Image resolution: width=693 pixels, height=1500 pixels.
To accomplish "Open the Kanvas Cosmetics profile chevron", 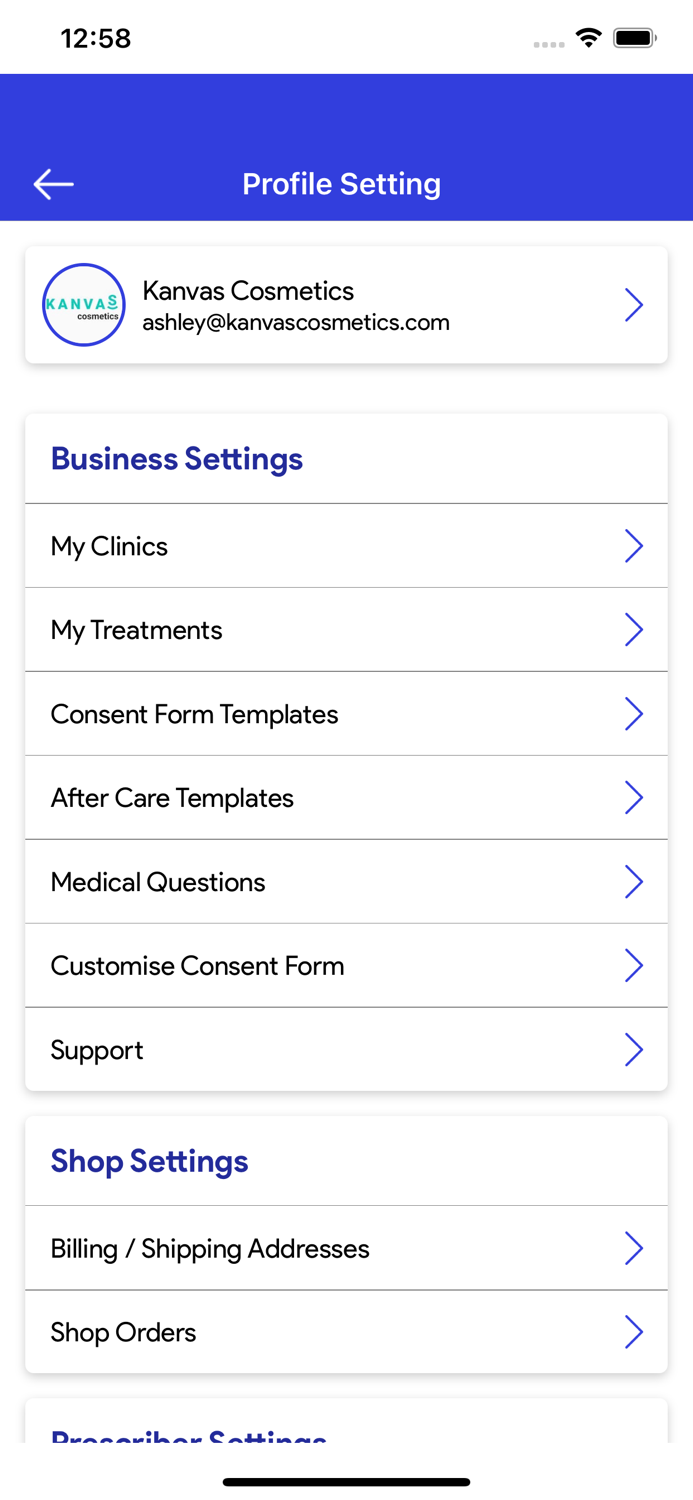I will pos(633,305).
